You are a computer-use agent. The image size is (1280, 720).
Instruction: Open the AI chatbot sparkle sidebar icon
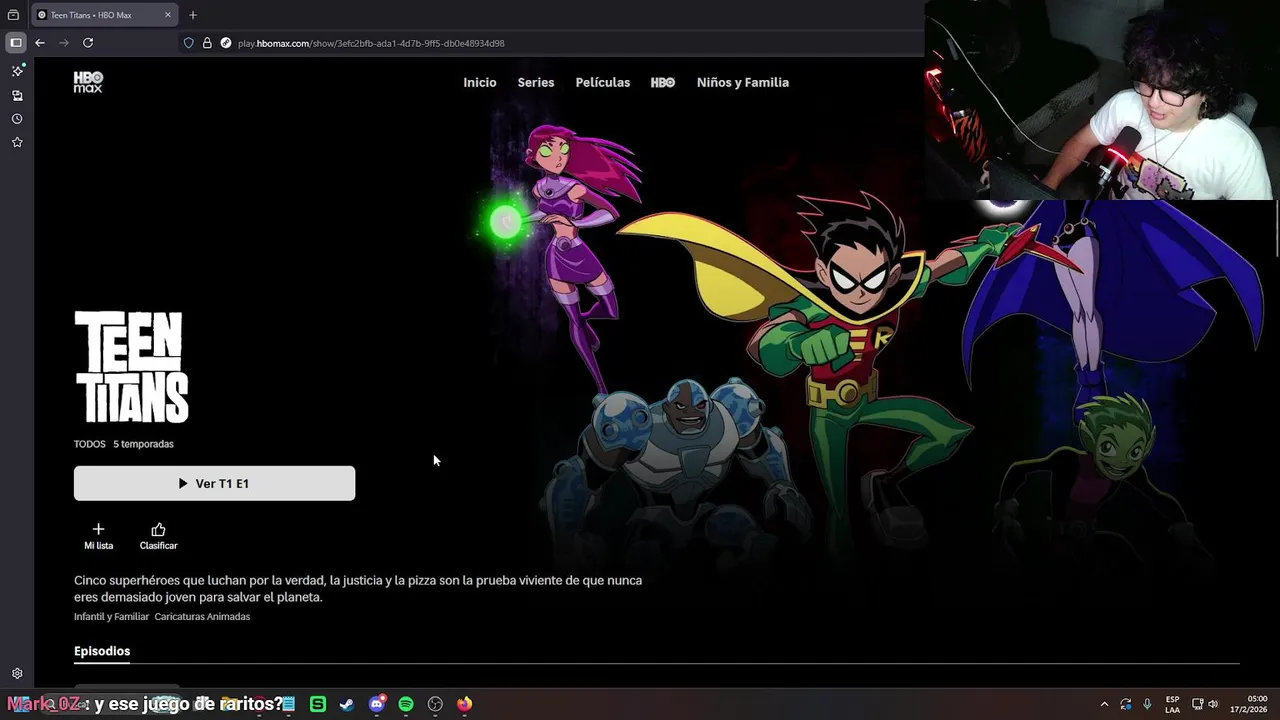(x=17, y=71)
